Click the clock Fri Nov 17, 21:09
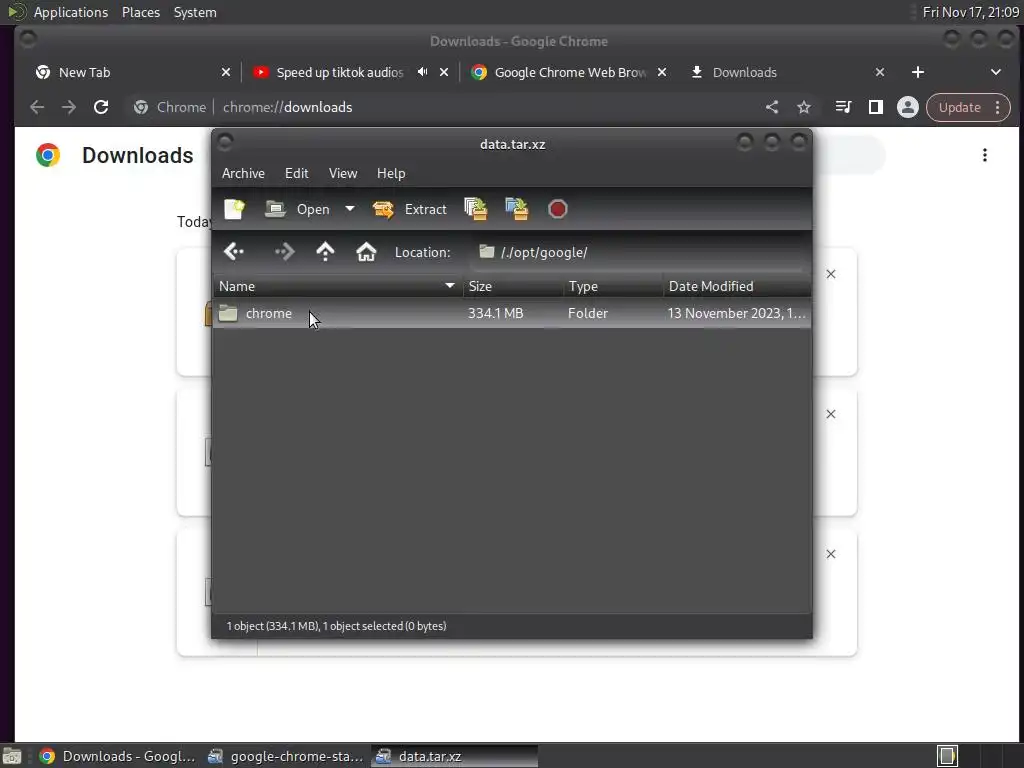1024x768 pixels. tap(970, 12)
